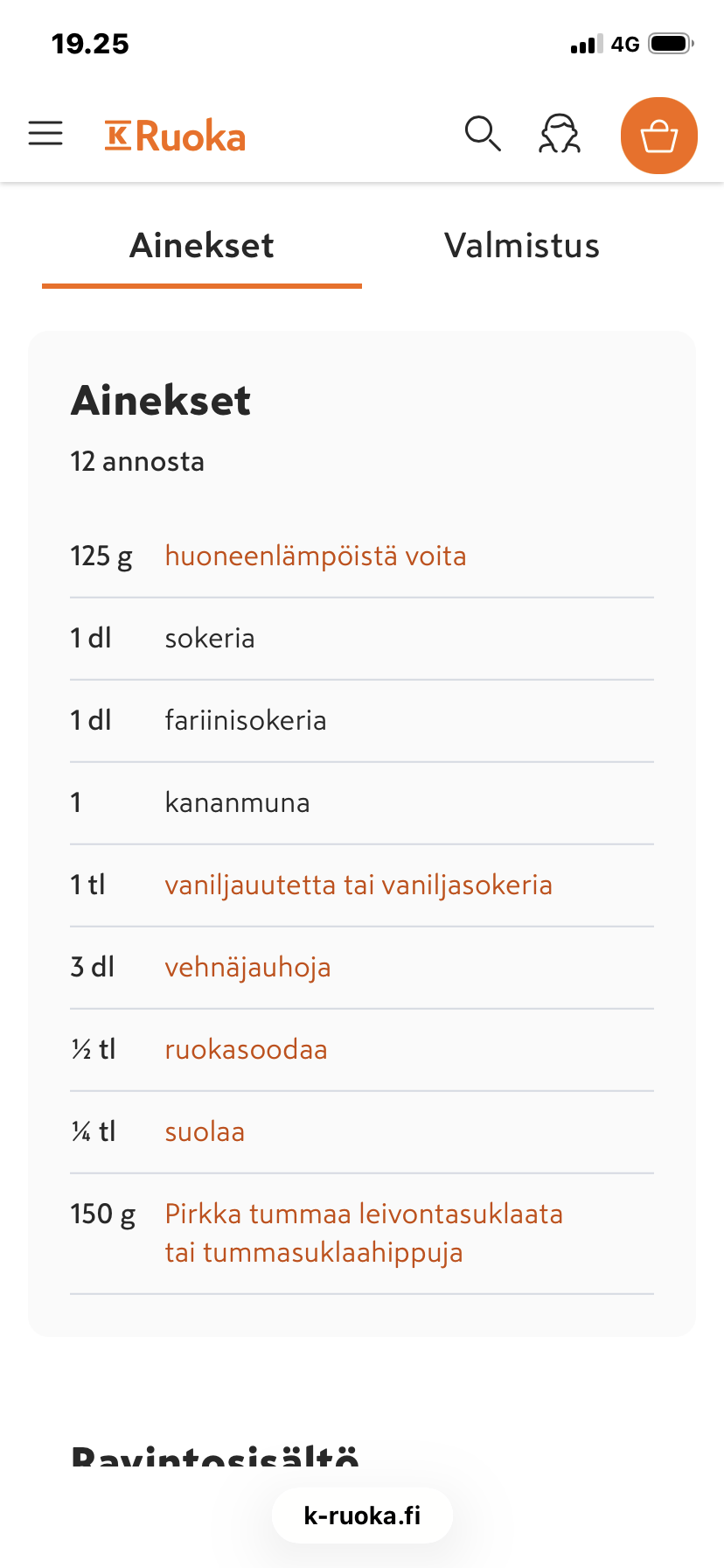Image resolution: width=724 pixels, height=1568 pixels.
Task: Tap the k-ruoka.fi address pill
Action: 362,1515
